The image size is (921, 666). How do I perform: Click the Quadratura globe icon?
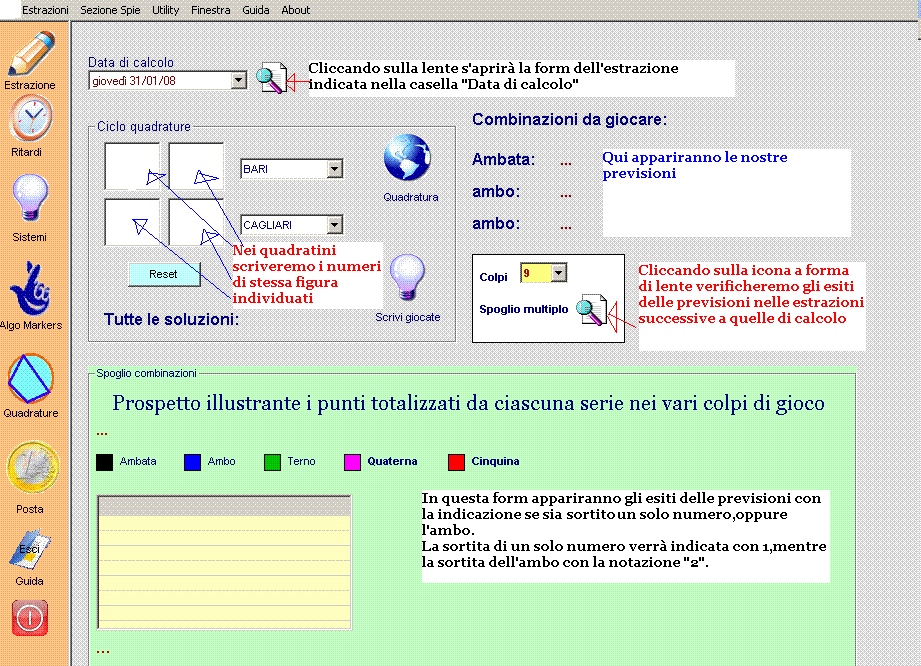(x=407, y=157)
